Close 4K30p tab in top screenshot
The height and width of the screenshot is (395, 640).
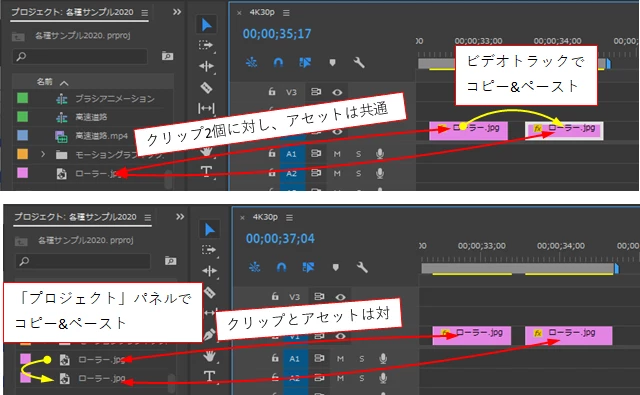(239, 13)
